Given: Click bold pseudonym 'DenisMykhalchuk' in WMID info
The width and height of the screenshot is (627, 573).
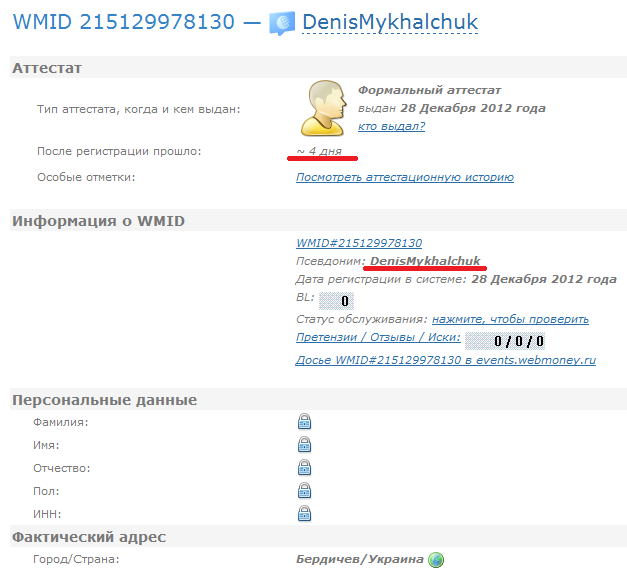Looking at the screenshot, I should click(425, 261).
